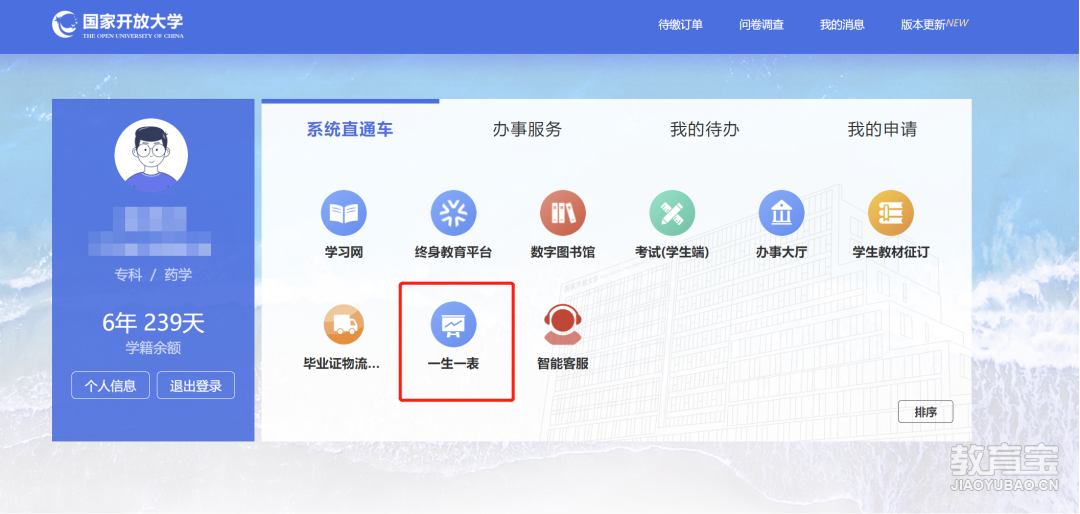Click the 学生教材征订 label
The height and width of the screenshot is (514, 1080).
click(891, 253)
